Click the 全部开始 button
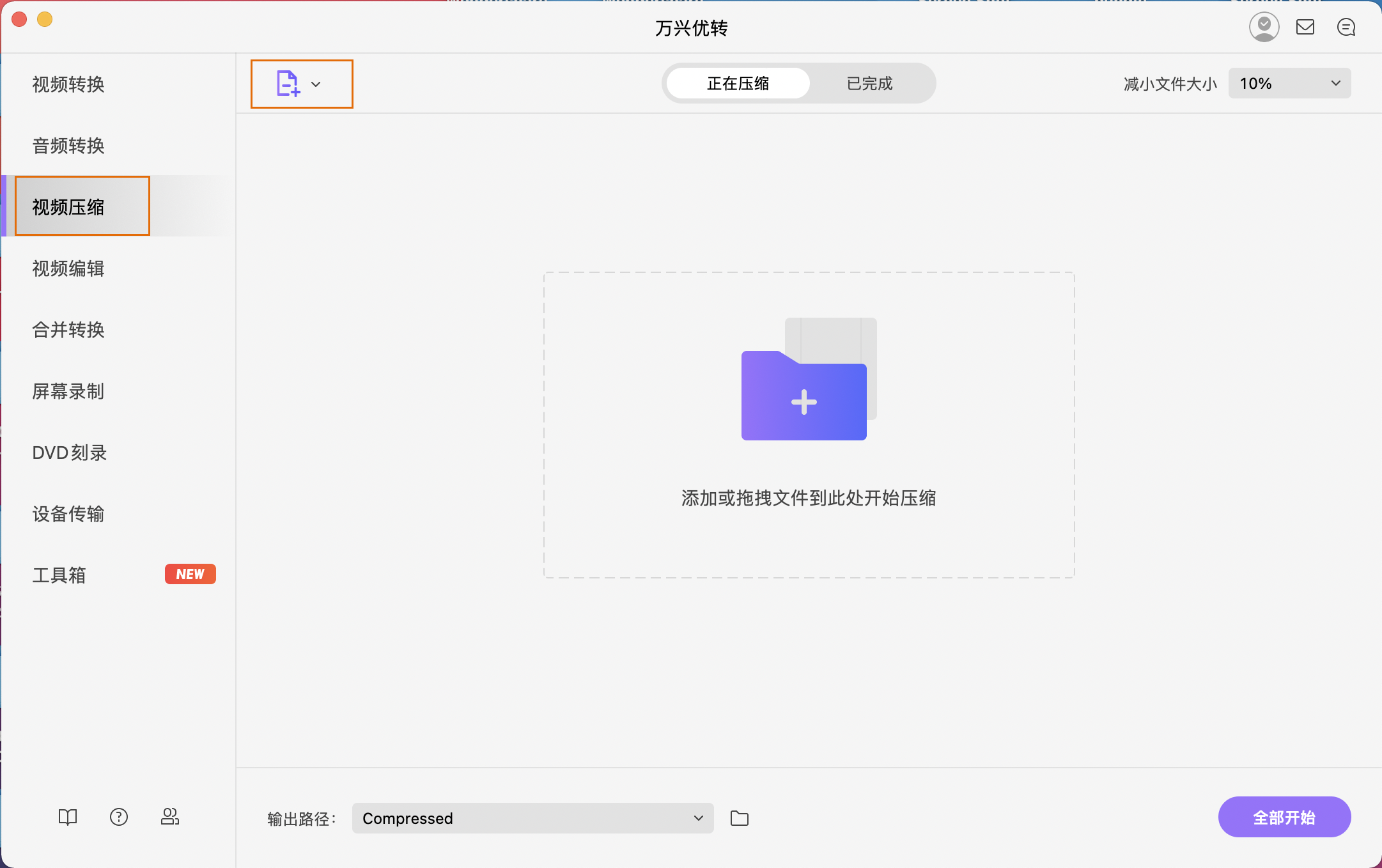The image size is (1382, 868). [x=1284, y=817]
